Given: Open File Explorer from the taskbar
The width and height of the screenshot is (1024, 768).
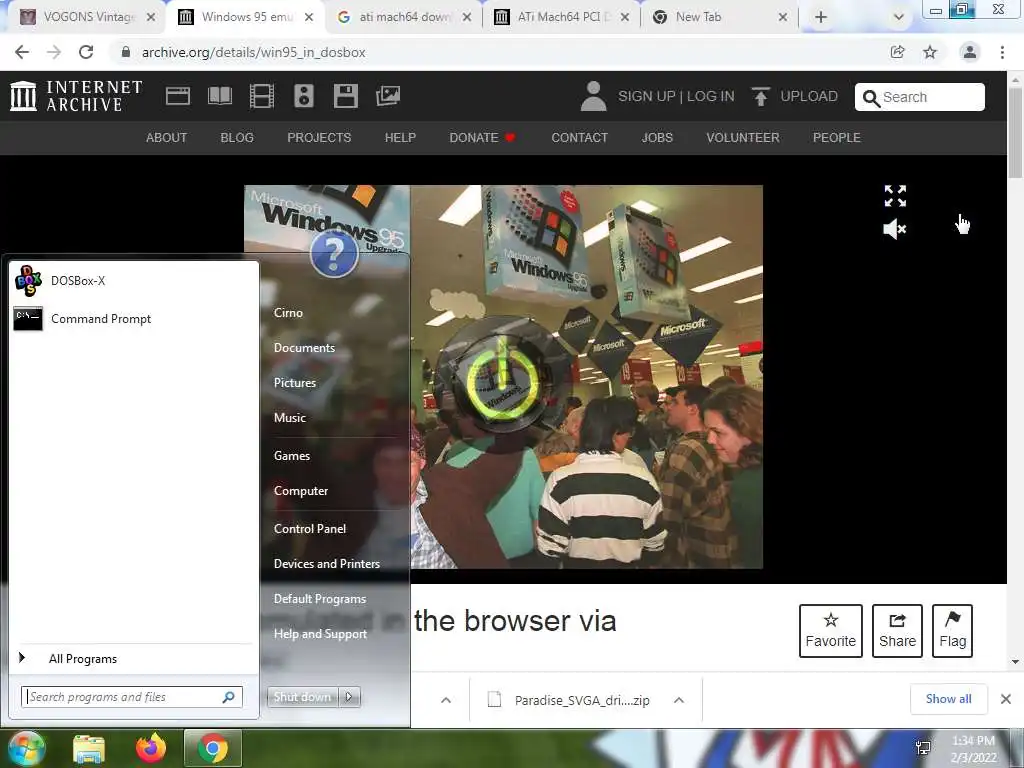Looking at the screenshot, I should point(89,748).
